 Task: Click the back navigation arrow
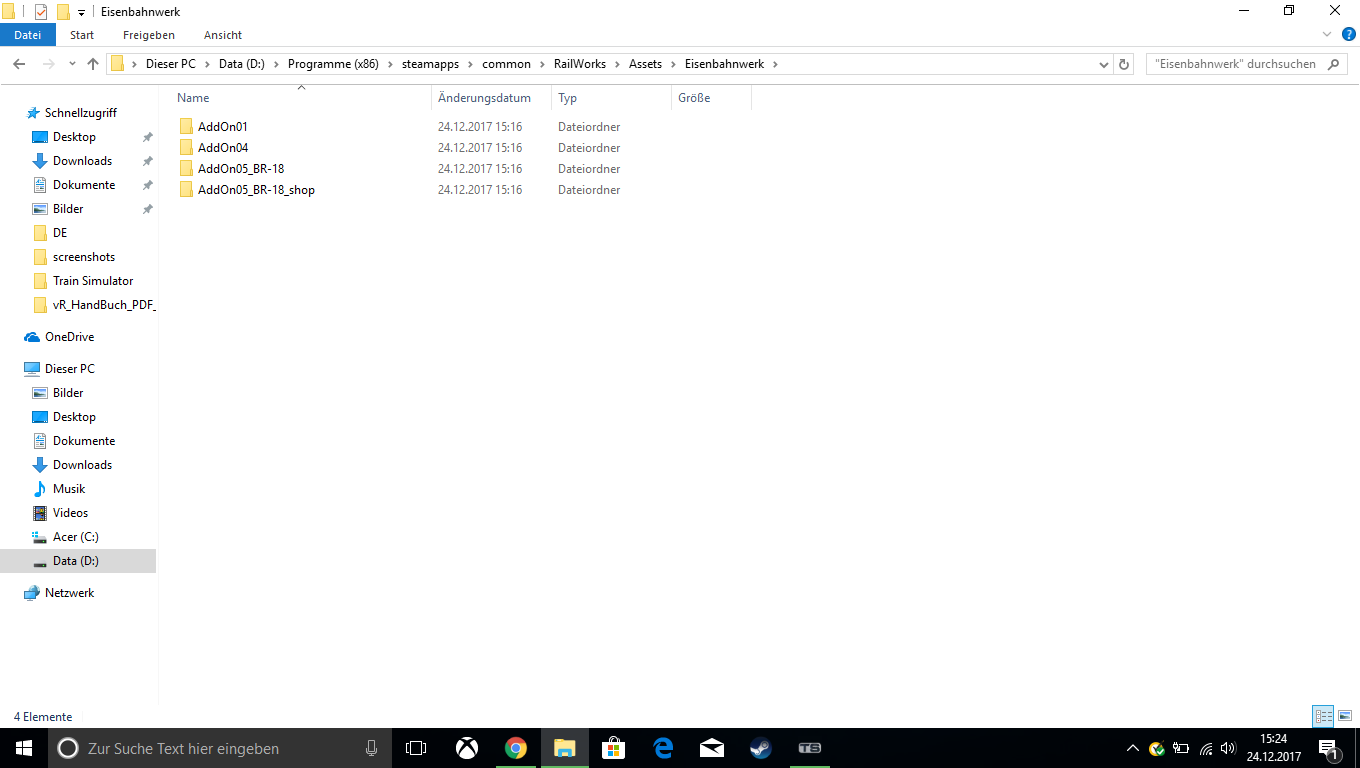click(19, 64)
